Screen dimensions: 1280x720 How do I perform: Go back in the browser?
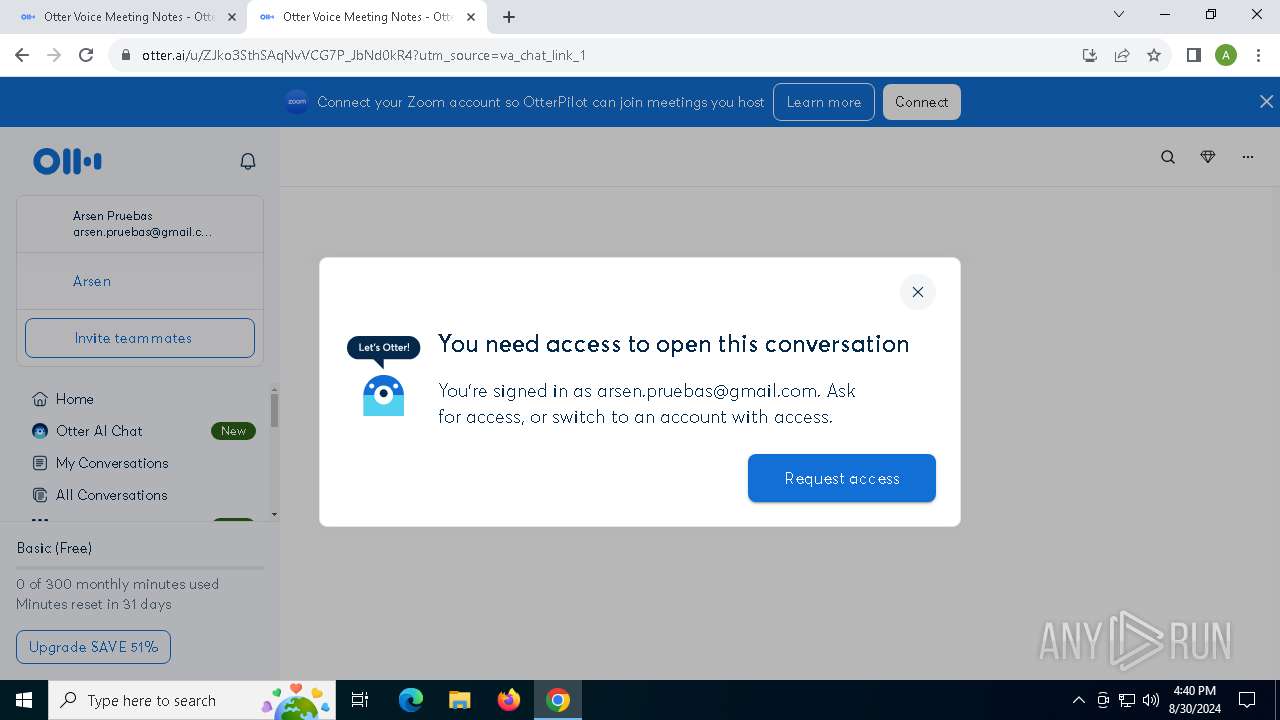(22, 55)
